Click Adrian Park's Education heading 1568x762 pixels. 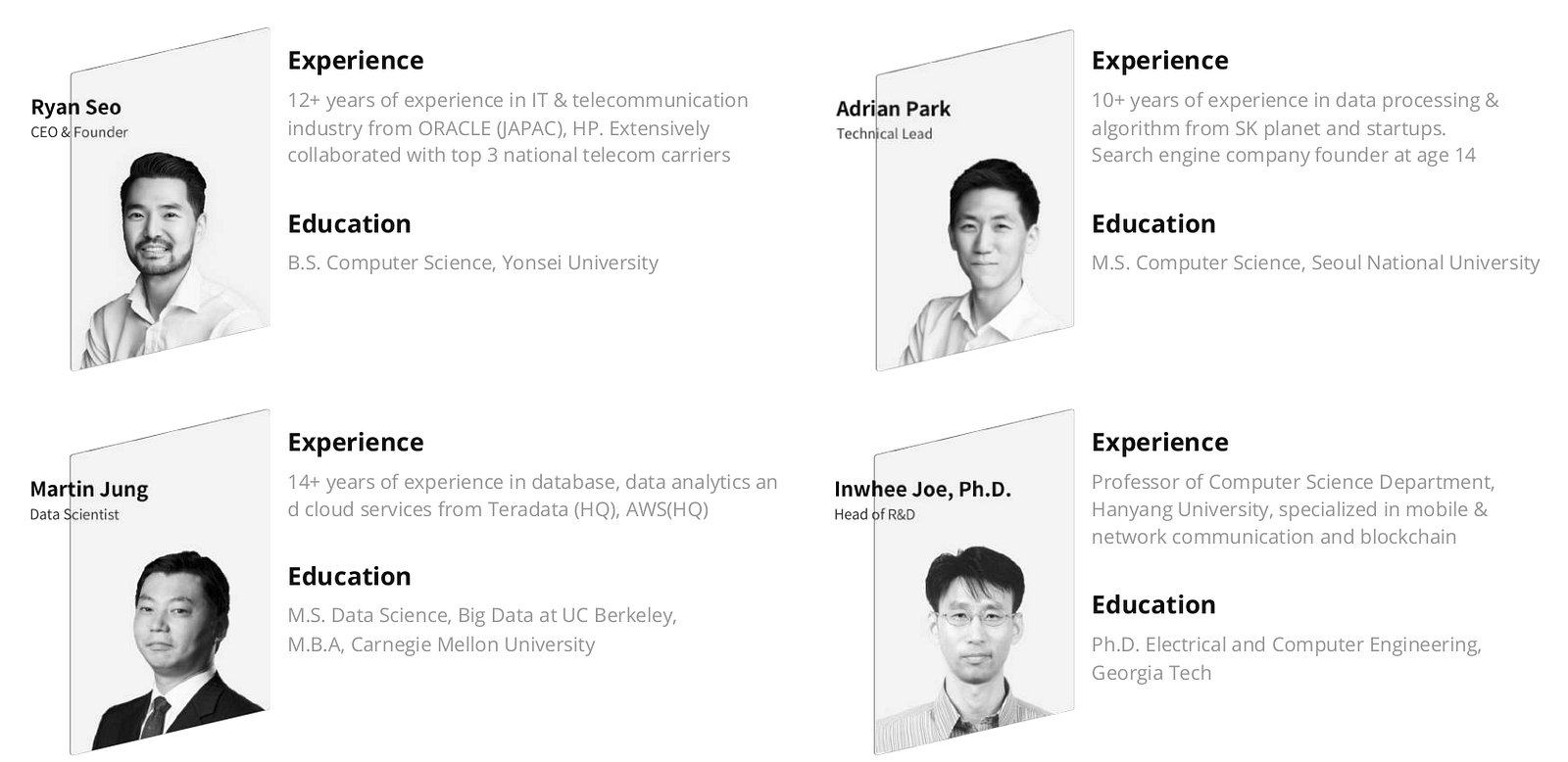pos(1152,223)
